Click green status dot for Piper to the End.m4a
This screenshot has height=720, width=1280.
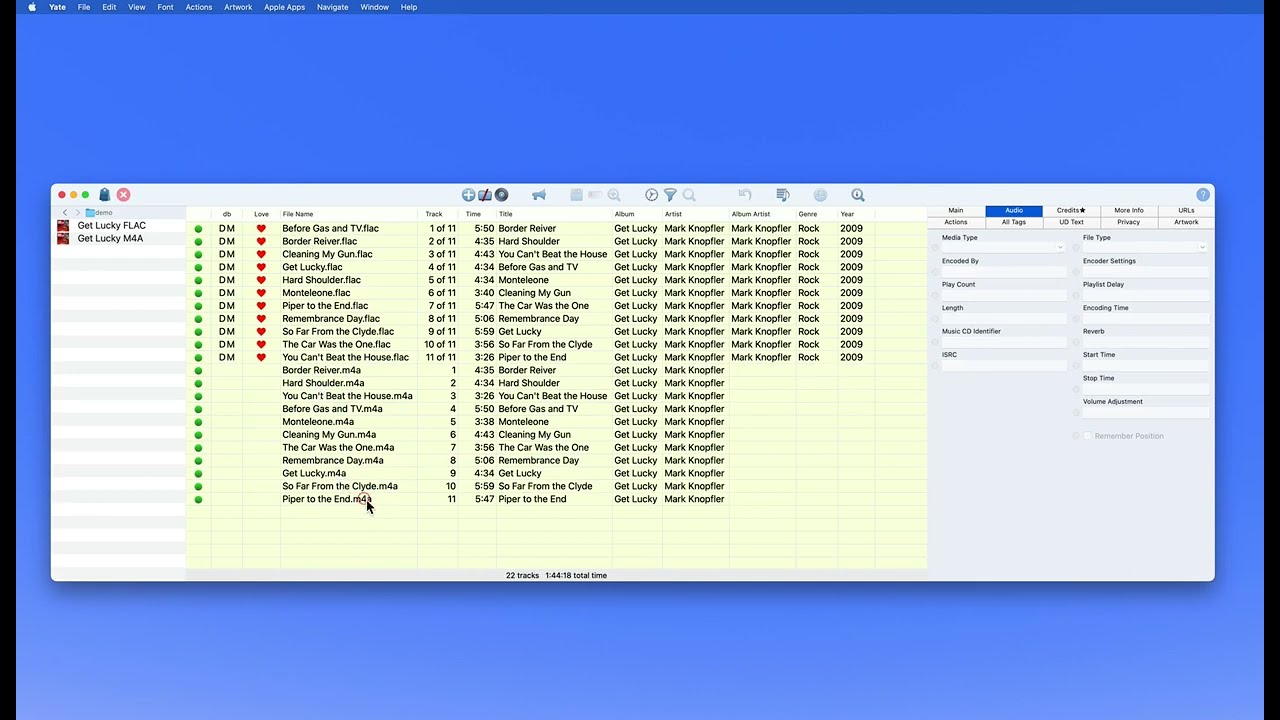point(198,499)
